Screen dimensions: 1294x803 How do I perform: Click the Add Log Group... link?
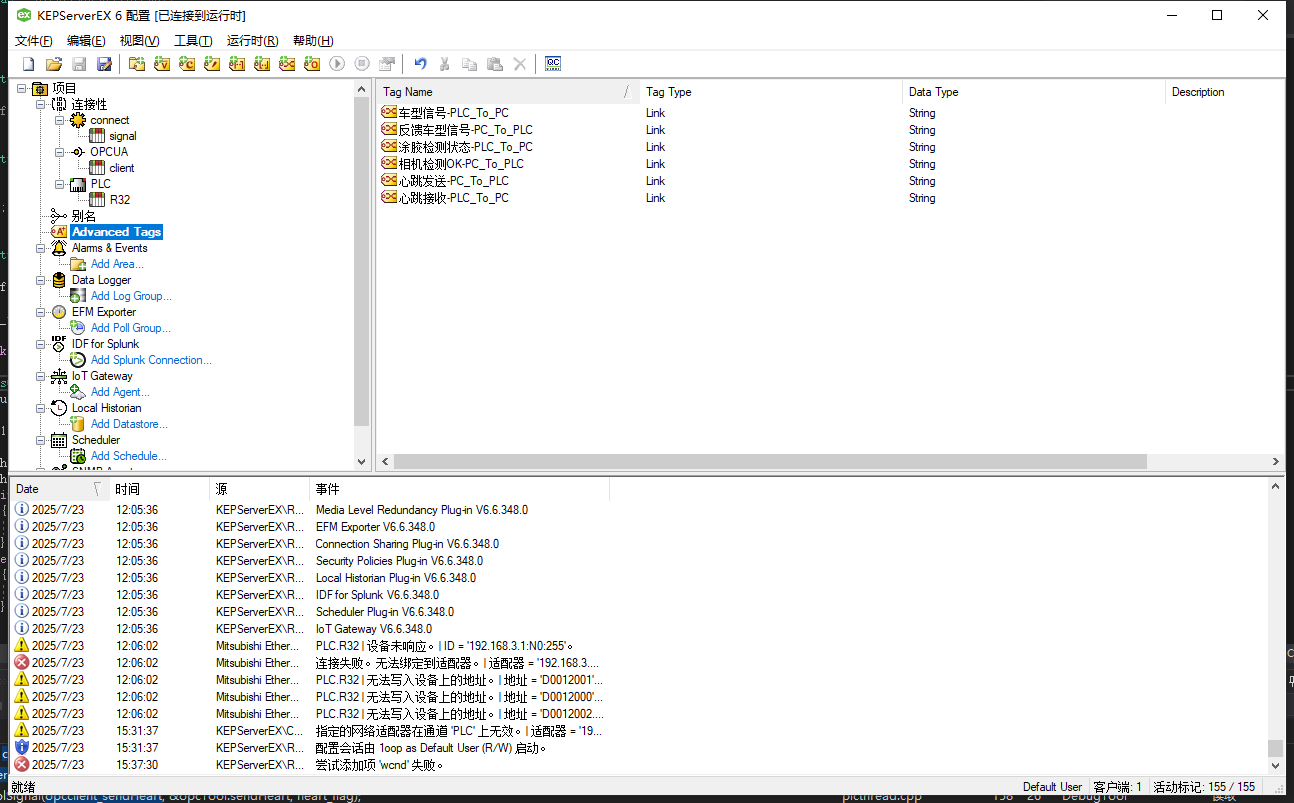pos(131,296)
